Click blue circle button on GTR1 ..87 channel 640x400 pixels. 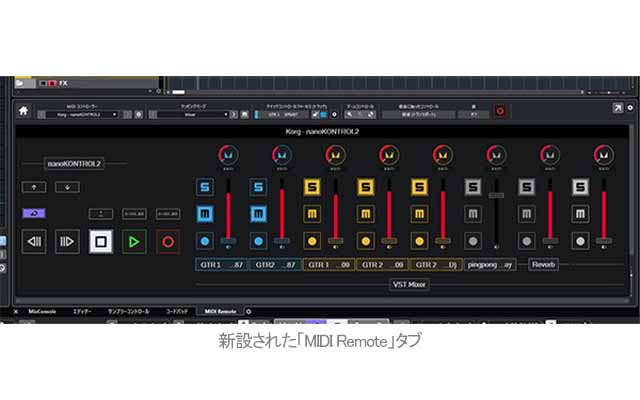click(x=205, y=241)
